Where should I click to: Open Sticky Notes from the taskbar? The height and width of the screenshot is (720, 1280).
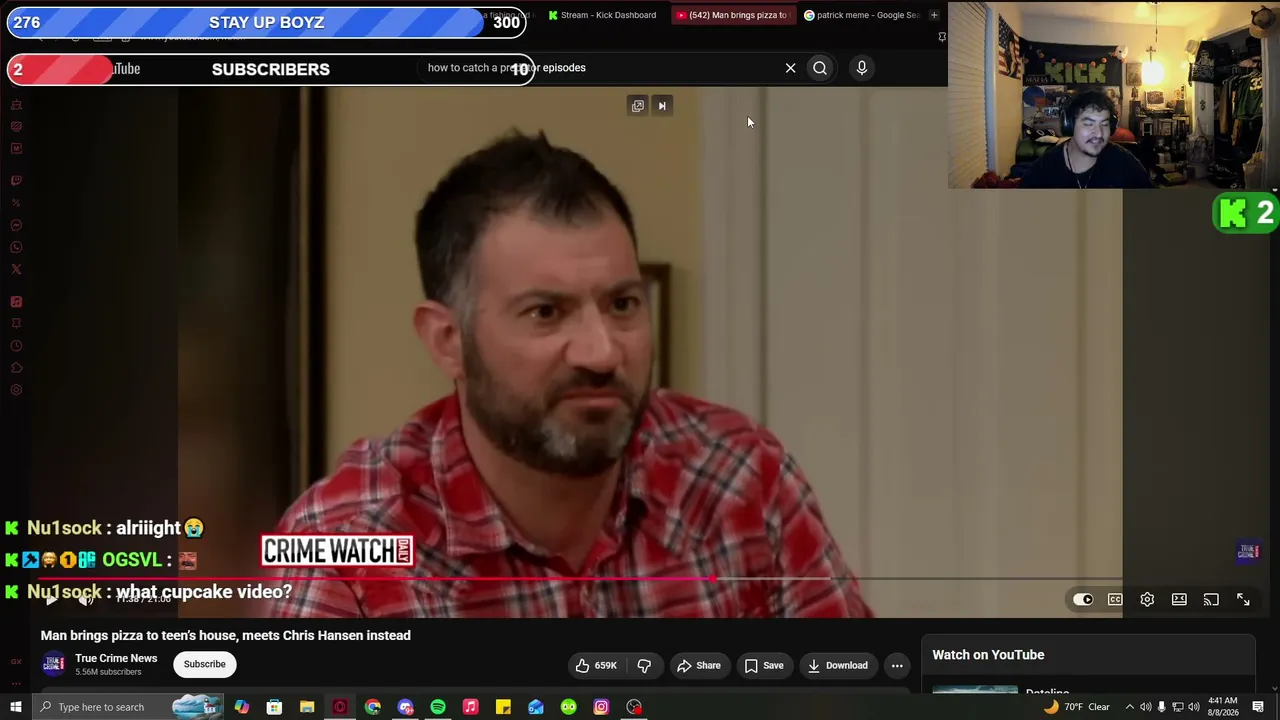tap(503, 707)
